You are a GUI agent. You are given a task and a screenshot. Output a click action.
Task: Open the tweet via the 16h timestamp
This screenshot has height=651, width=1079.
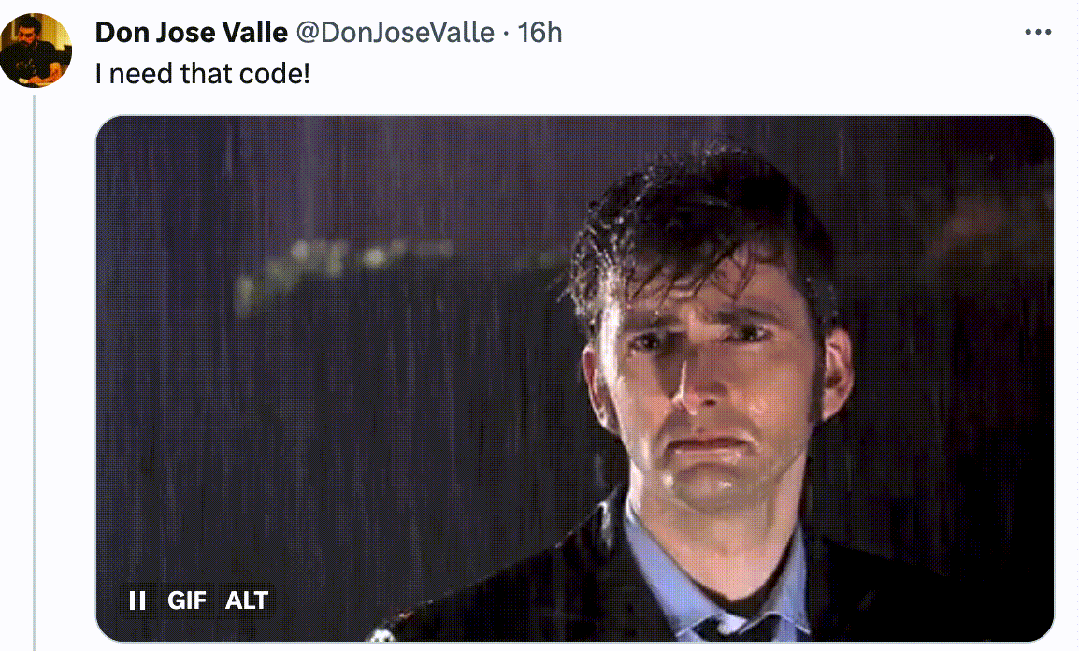[540, 32]
